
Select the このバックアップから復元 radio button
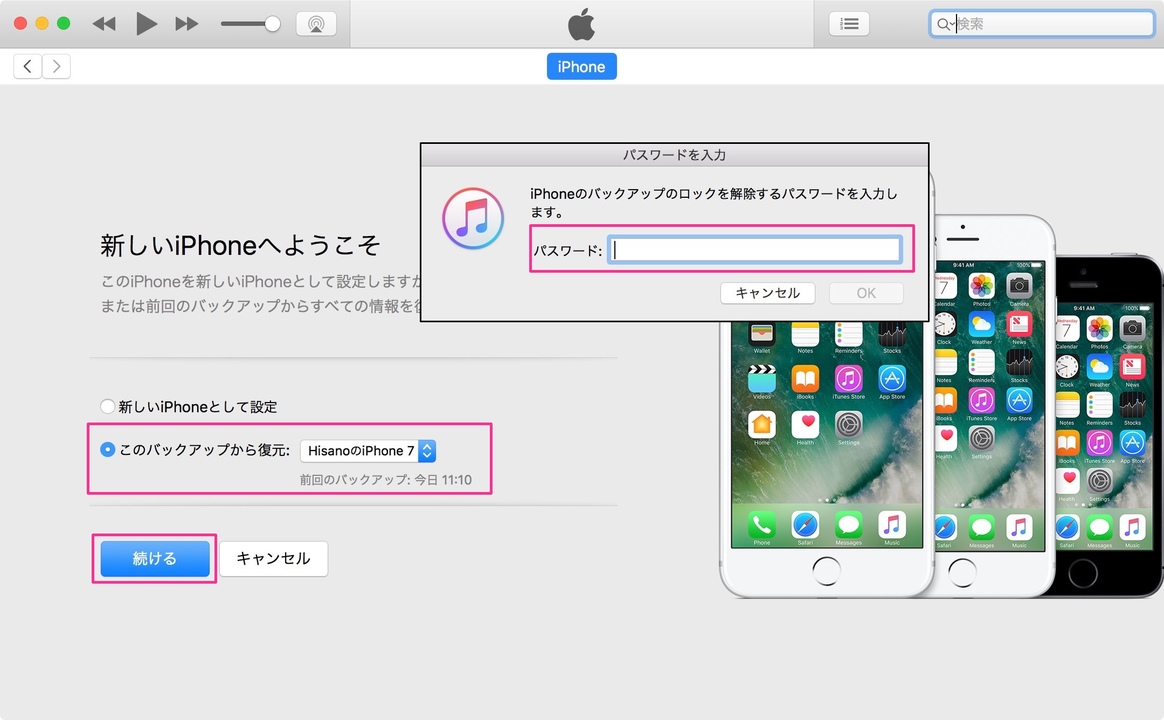coord(108,449)
